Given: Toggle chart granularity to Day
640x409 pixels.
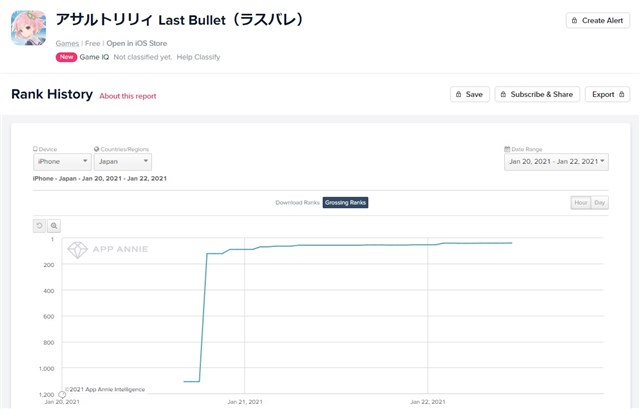Looking at the screenshot, I should (600, 202).
